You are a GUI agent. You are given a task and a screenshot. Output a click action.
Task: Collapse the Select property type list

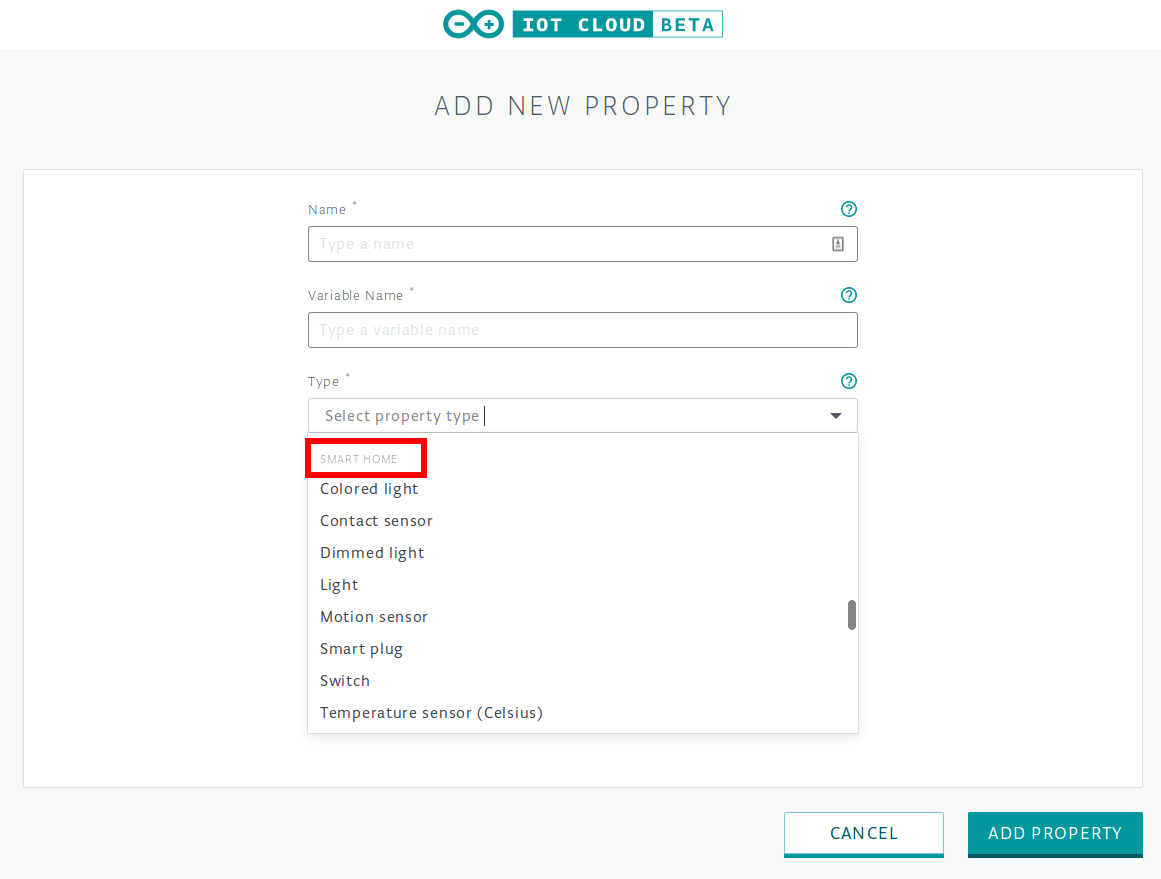[835, 415]
